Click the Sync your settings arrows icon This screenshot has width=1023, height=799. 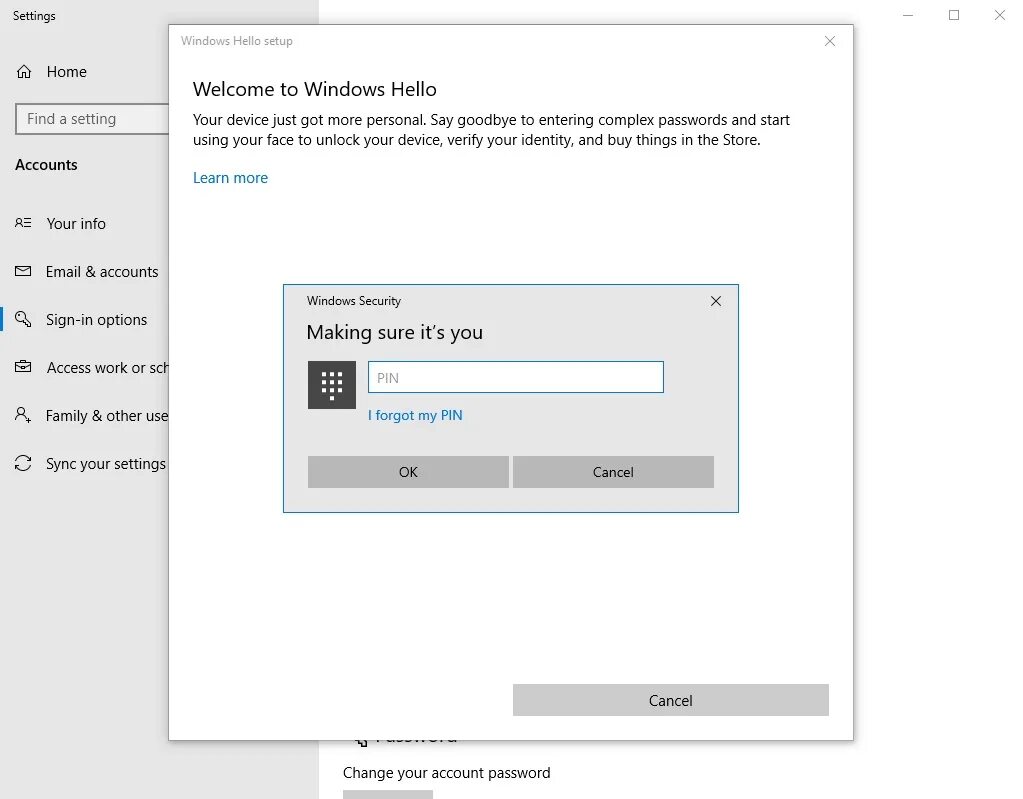(x=23, y=463)
